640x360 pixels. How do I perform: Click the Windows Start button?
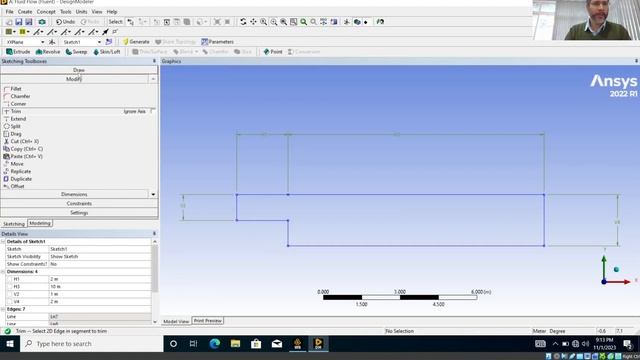coord(10,344)
